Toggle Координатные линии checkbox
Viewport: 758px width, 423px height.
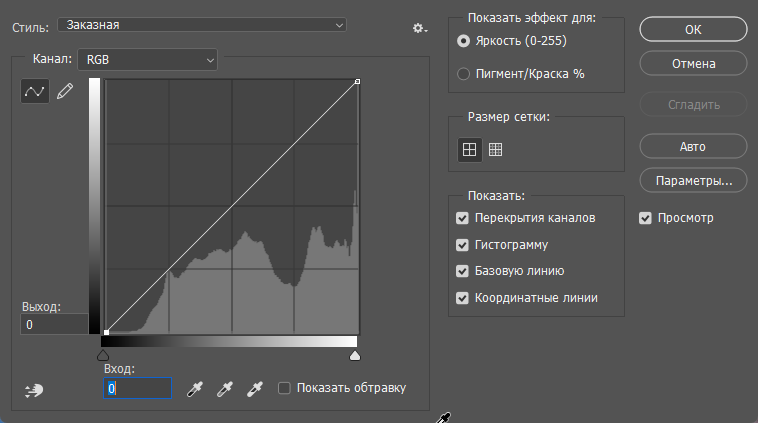[462, 298]
